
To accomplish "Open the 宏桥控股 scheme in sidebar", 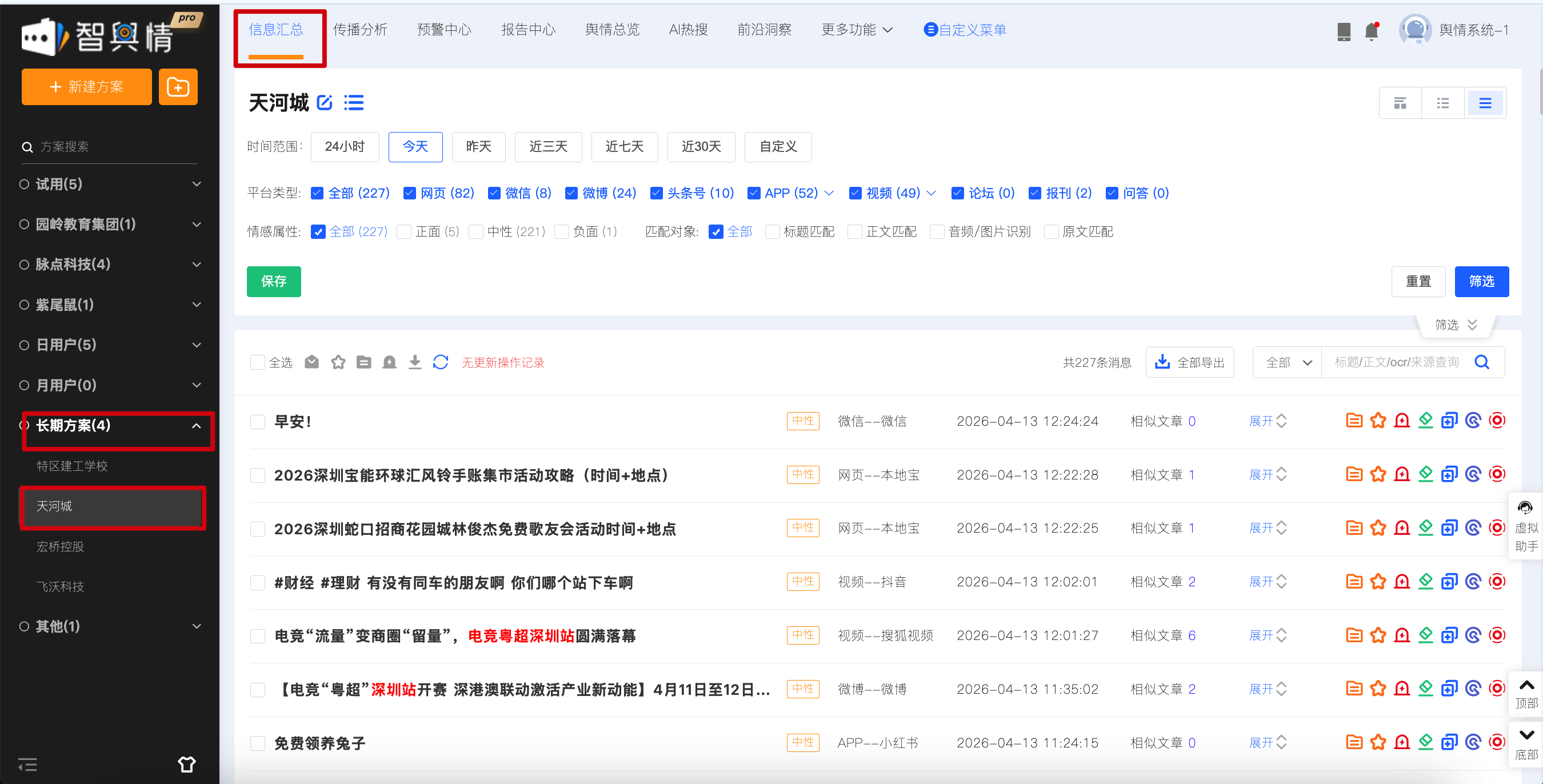I will [x=60, y=546].
